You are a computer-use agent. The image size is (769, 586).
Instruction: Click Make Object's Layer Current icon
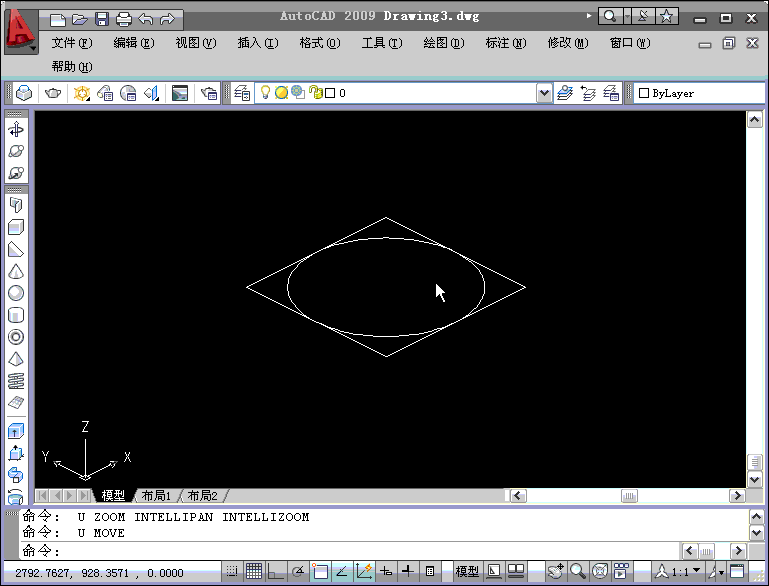tap(565, 93)
